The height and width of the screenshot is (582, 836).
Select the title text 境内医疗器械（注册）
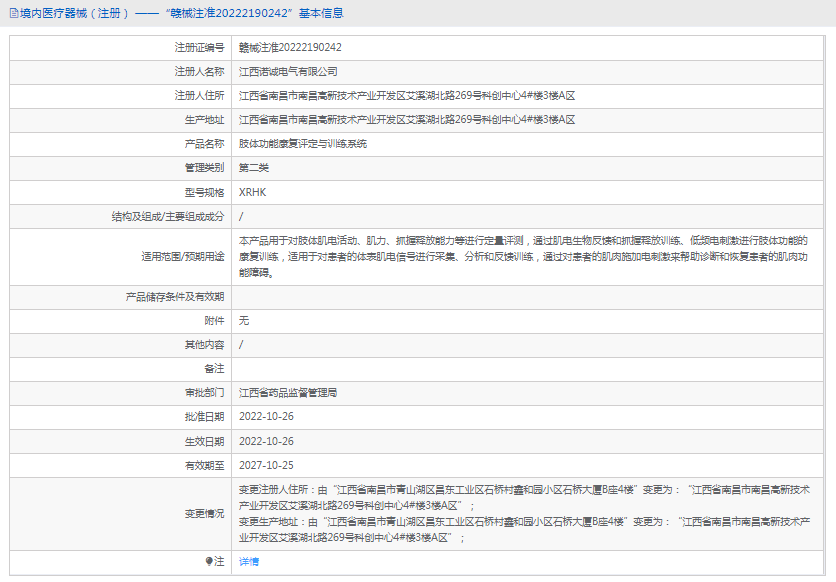75,13
